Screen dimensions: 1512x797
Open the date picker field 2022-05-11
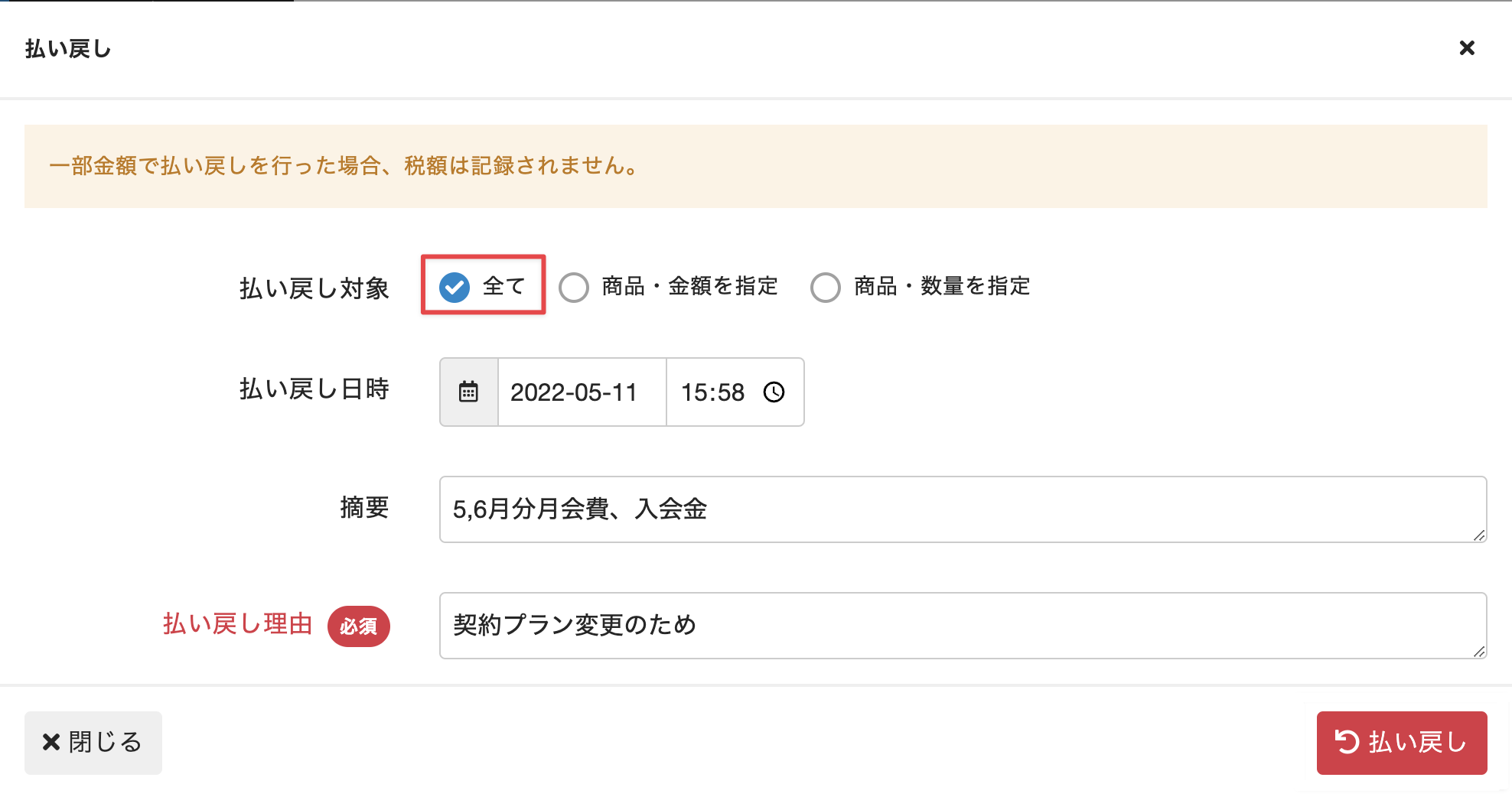pyautogui.click(x=582, y=392)
